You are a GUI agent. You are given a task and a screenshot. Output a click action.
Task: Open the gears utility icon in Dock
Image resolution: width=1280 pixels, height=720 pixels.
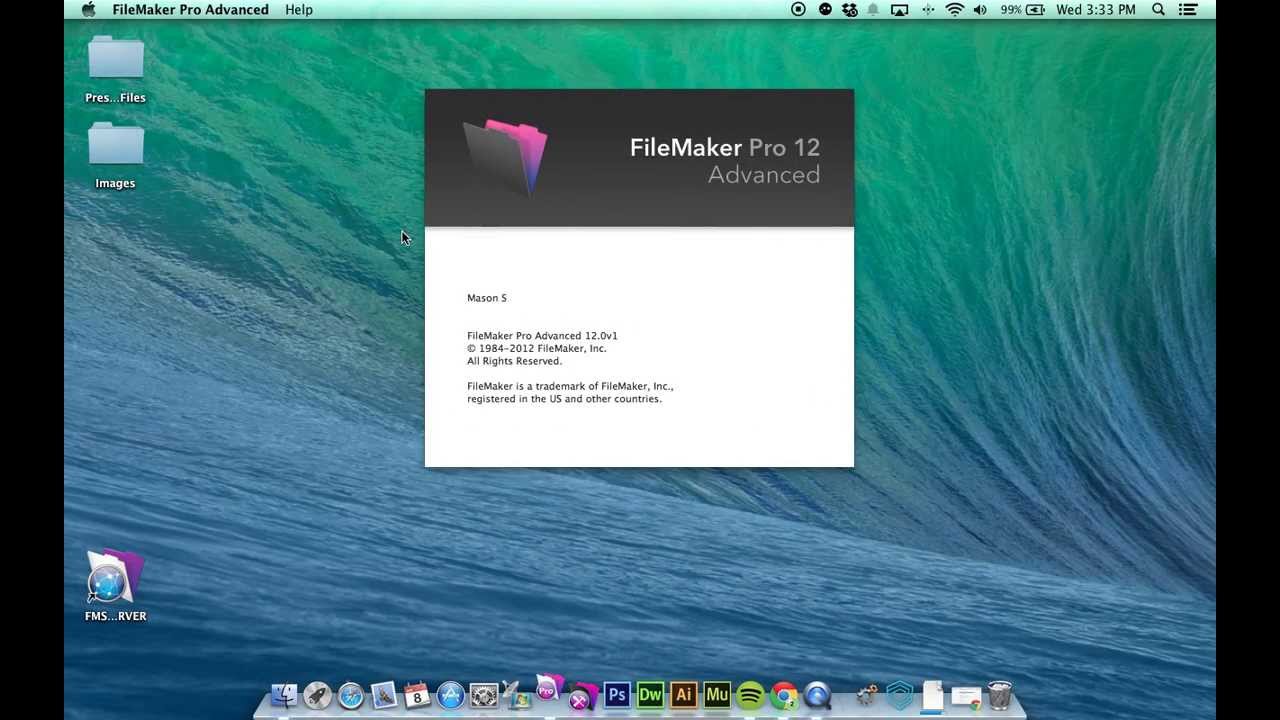point(866,694)
